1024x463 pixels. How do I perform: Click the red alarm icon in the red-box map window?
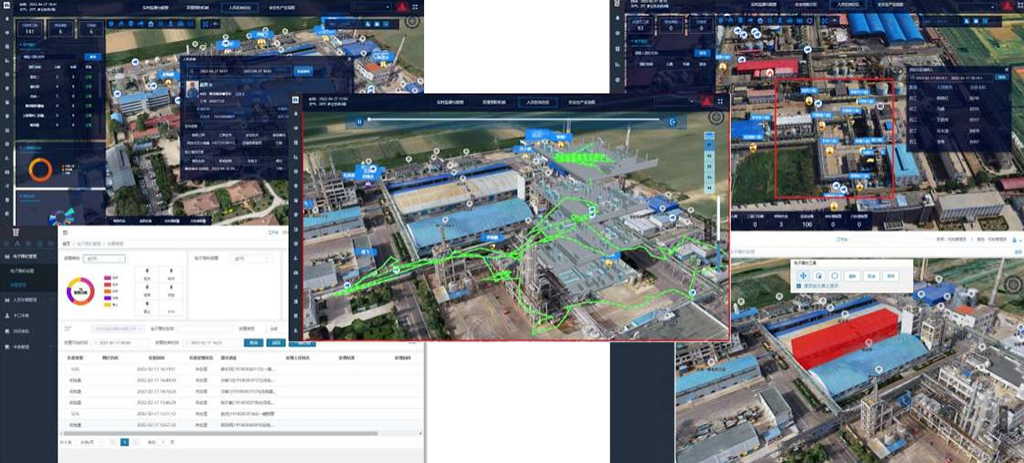pos(1006,6)
